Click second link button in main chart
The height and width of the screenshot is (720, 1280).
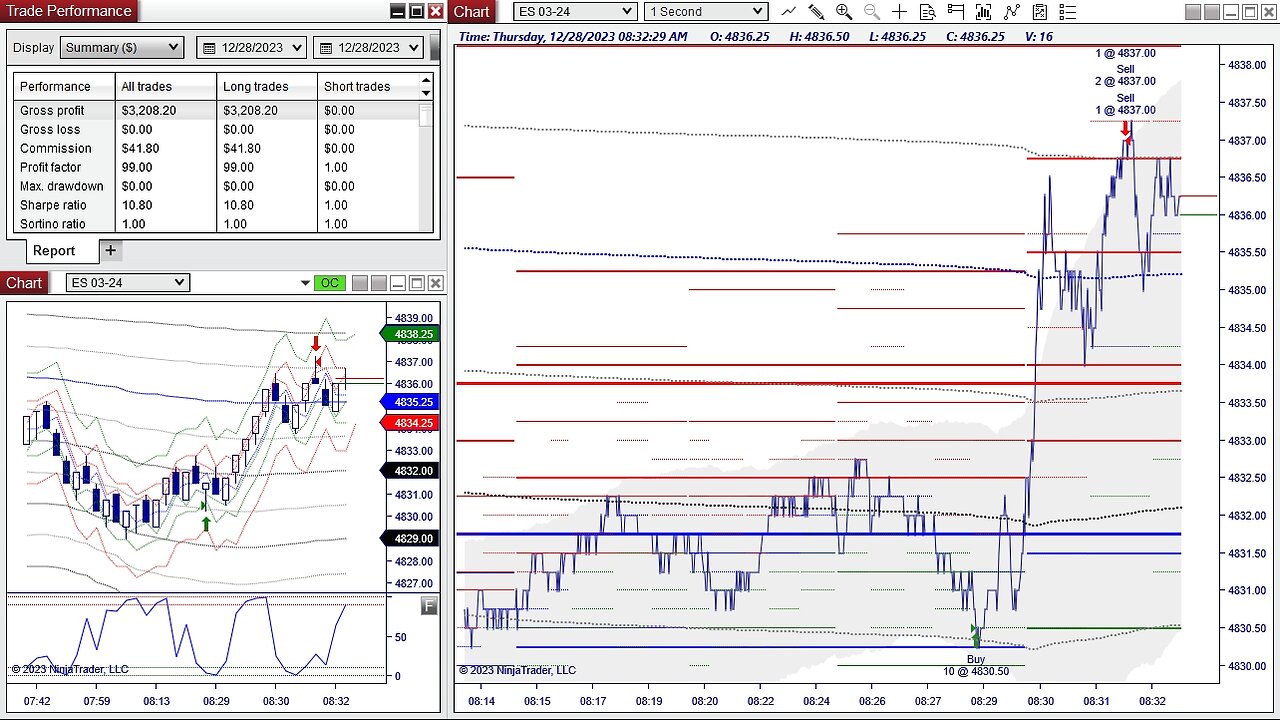click(x=1213, y=12)
